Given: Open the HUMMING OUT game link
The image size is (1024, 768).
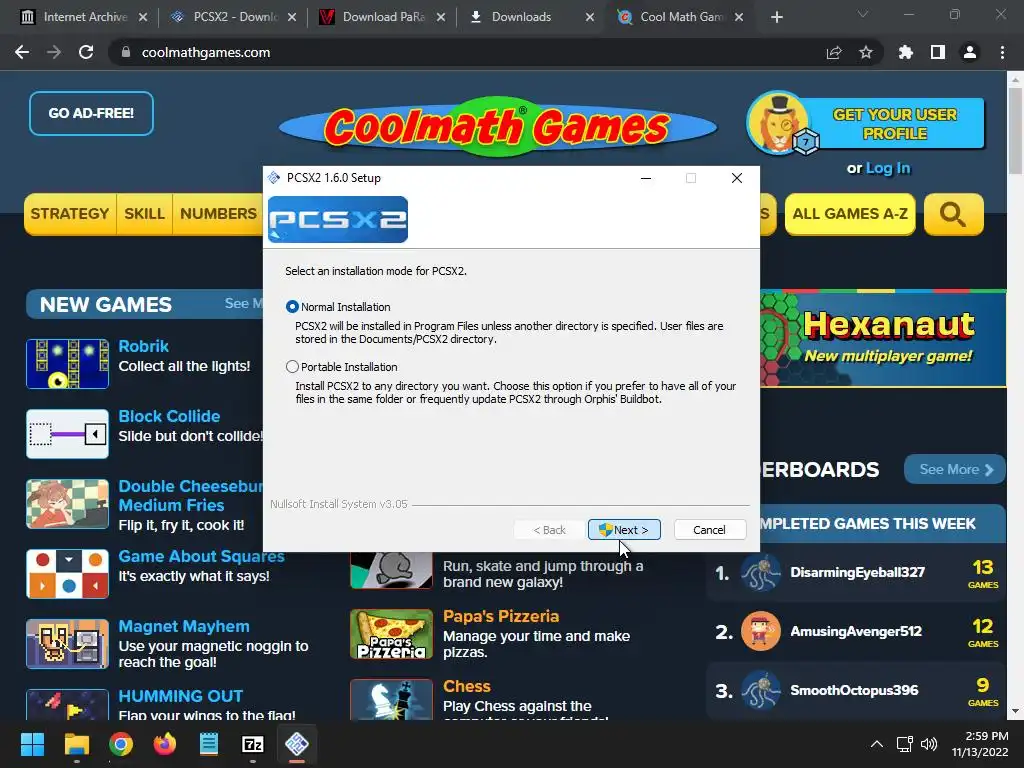Looking at the screenshot, I should tap(180, 696).
